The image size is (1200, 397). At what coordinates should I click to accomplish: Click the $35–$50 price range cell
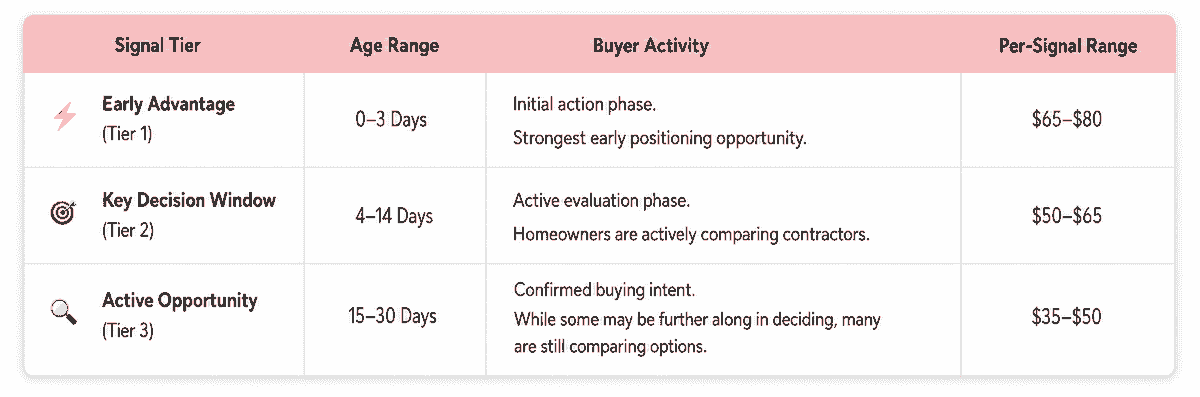point(1067,317)
